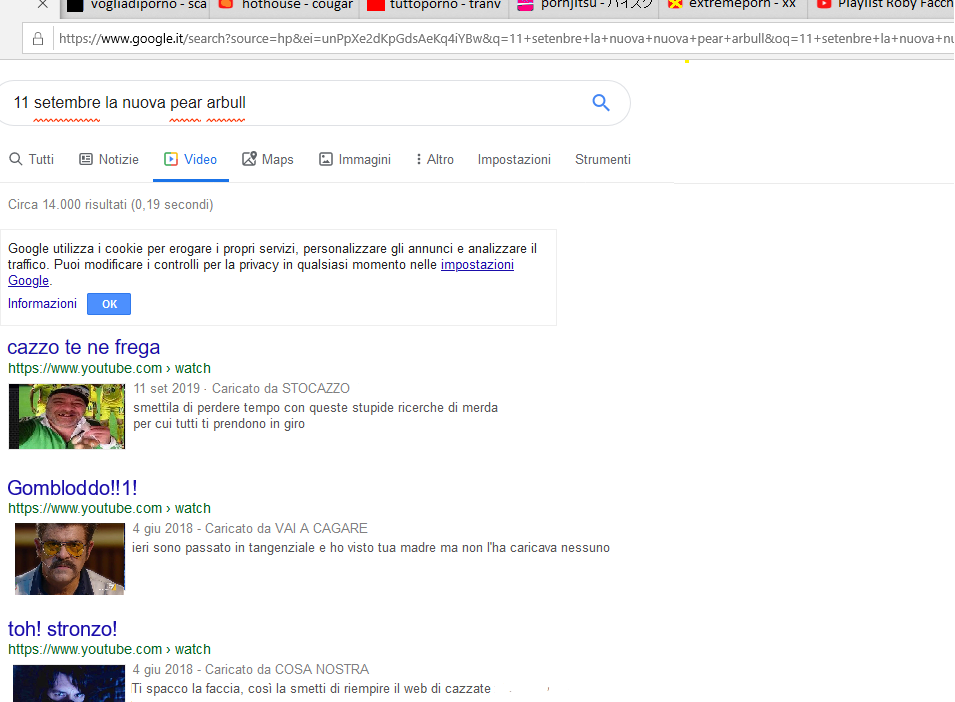Open the Strumenti search tools
The image size is (955, 702).
(x=603, y=160)
